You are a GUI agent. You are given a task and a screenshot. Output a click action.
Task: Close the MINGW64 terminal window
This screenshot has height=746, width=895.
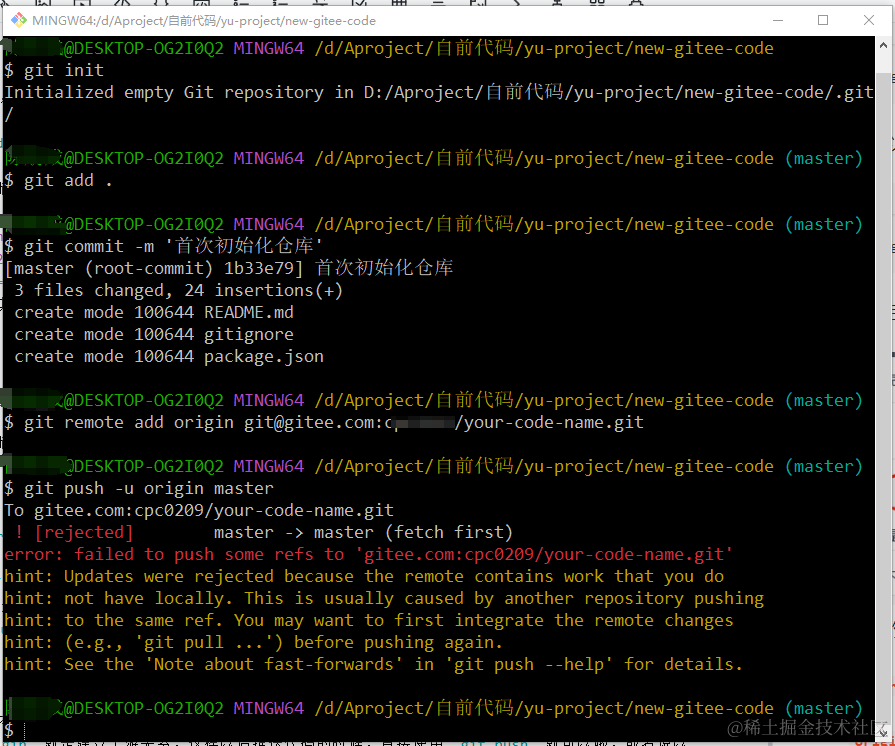pos(868,21)
